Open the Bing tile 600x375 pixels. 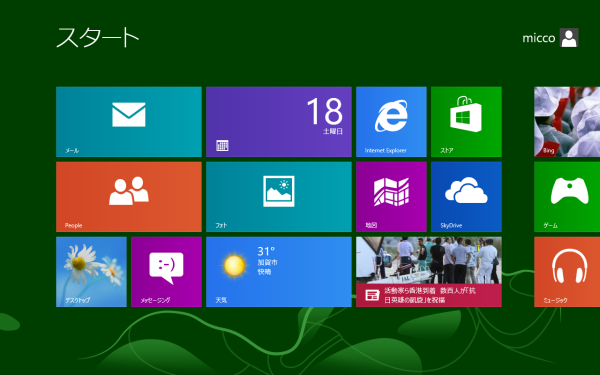point(567,122)
